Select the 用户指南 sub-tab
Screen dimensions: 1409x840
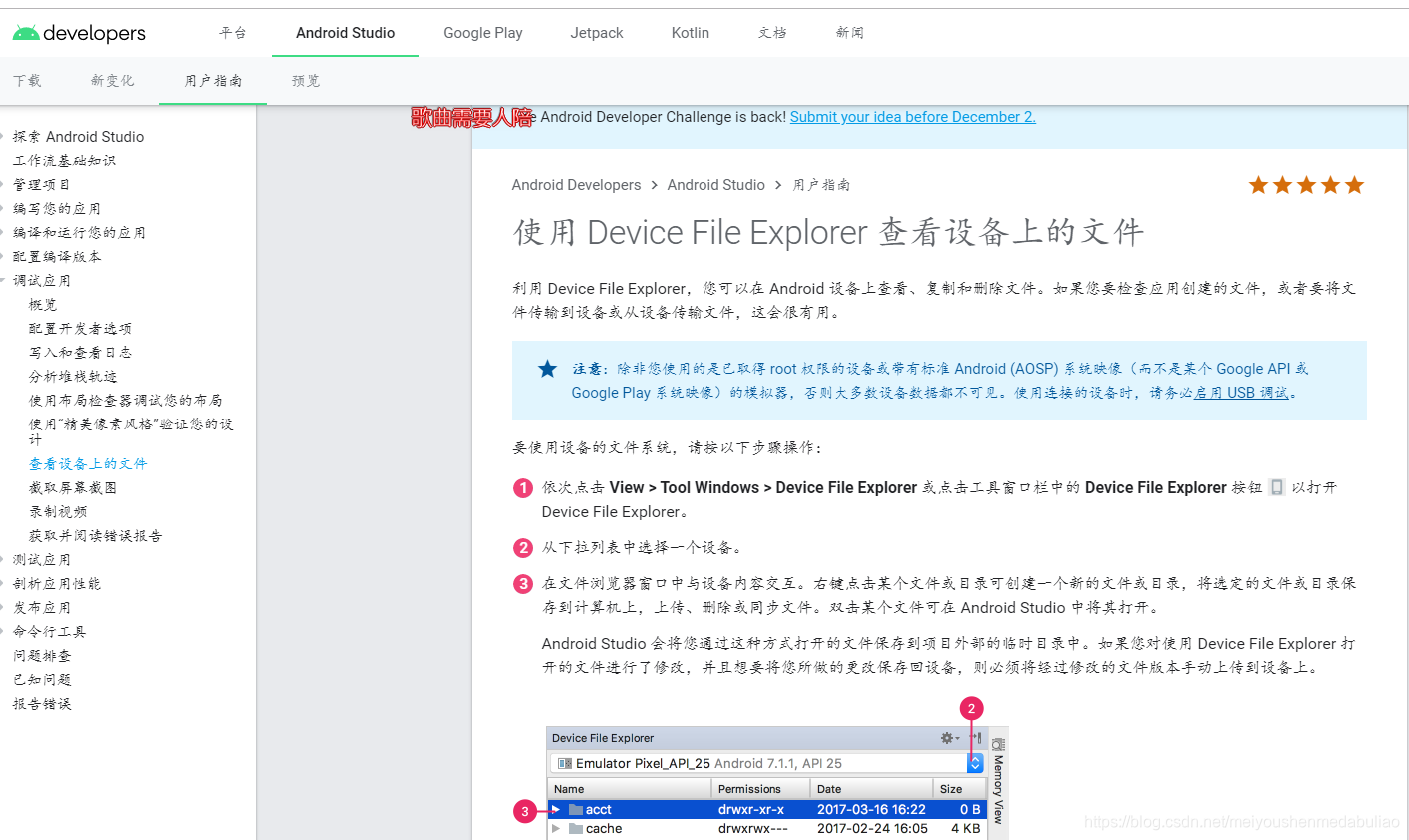pyautogui.click(x=213, y=81)
